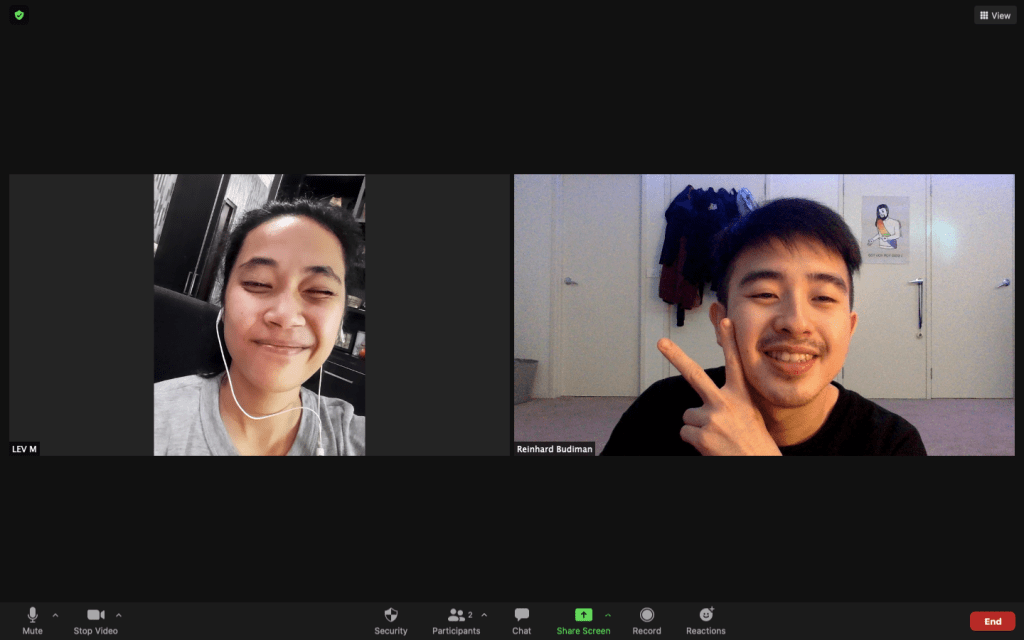Mute the microphone
This screenshot has width=1024, height=640.
click(32, 615)
